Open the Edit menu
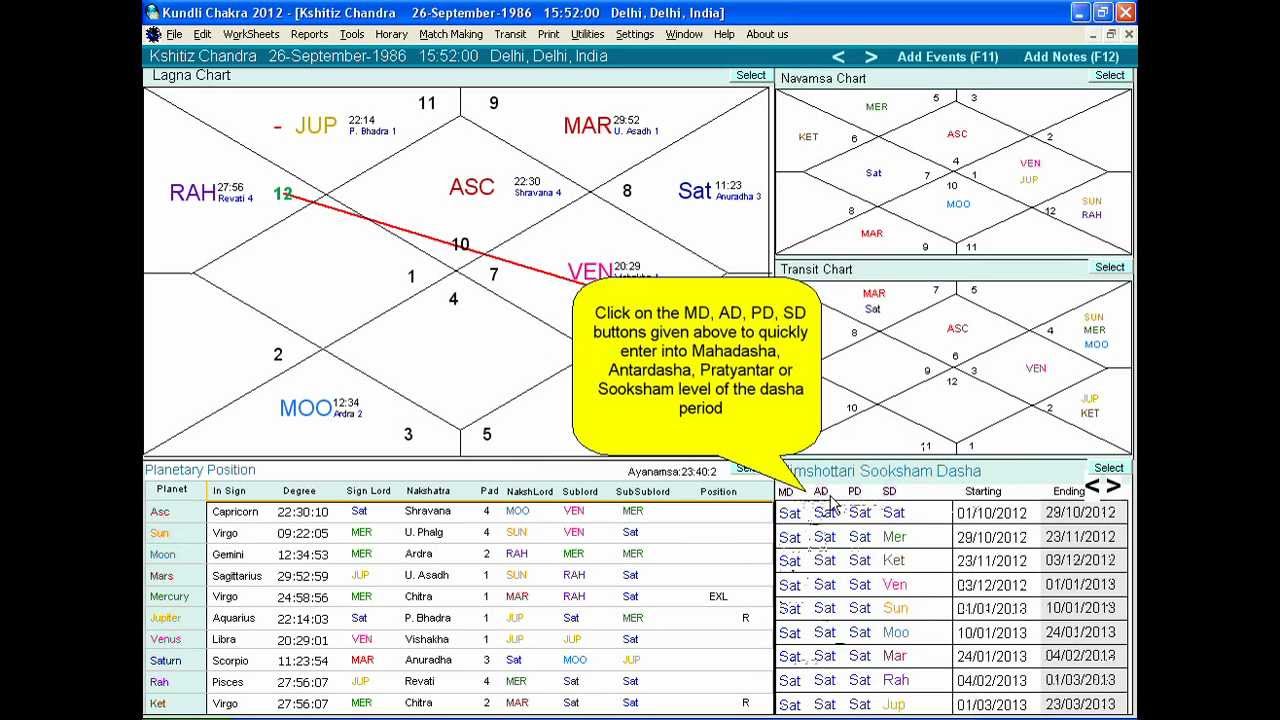Screen dimensions: 1280x720 tap(202, 34)
